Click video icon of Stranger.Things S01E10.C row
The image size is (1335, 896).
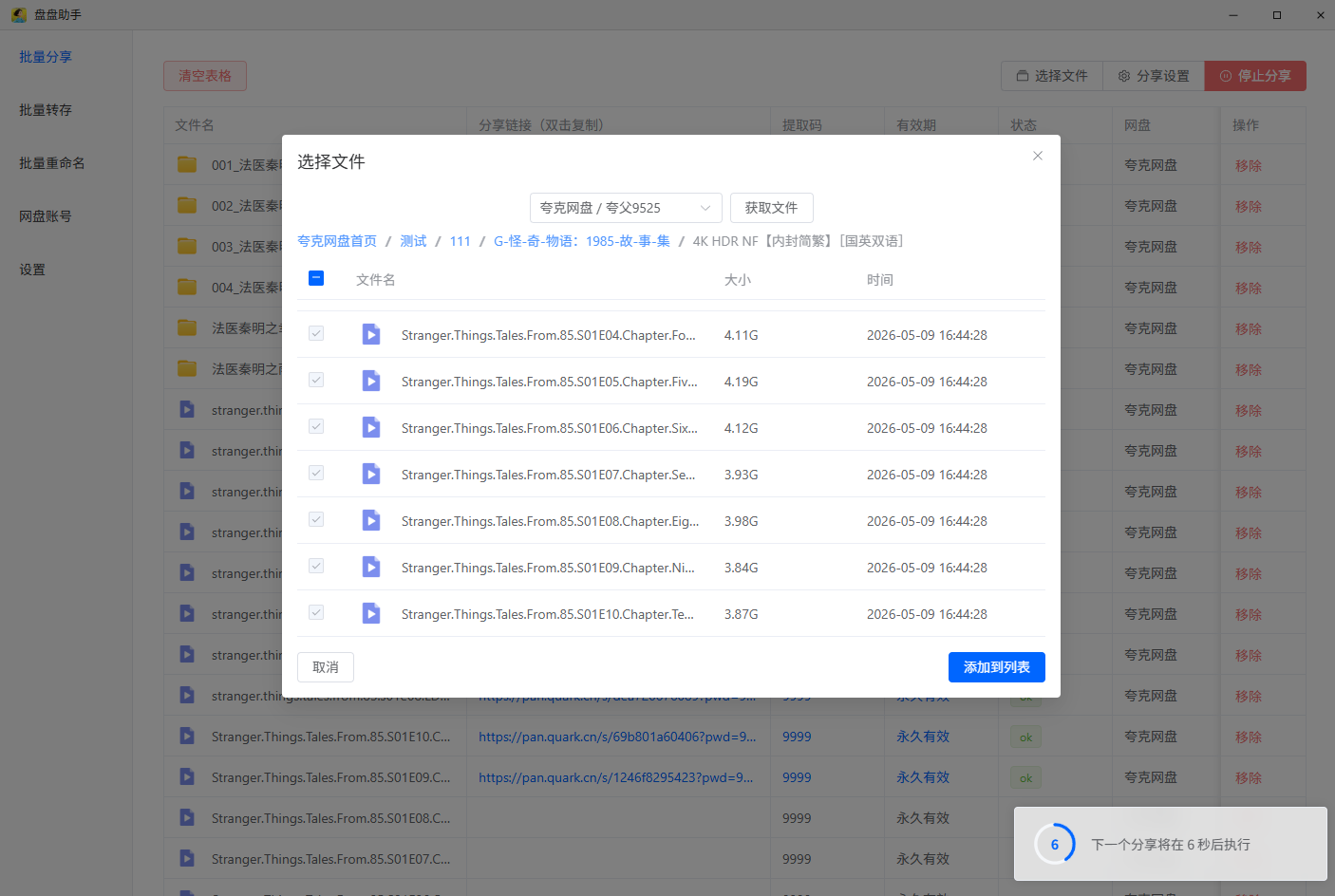[187, 736]
